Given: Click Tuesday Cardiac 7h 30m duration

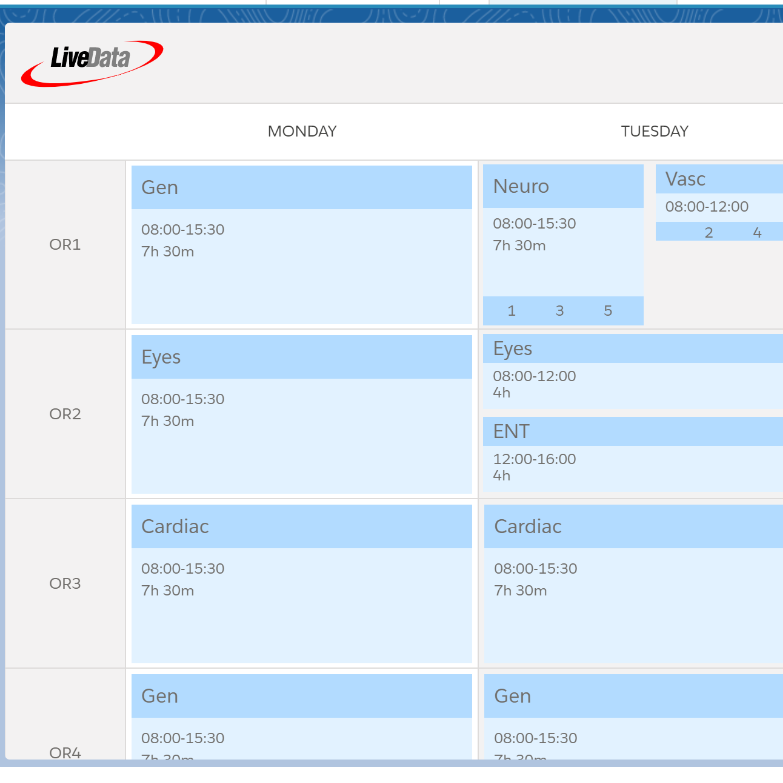Looking at the screenshot, I should tap(520, 591).
